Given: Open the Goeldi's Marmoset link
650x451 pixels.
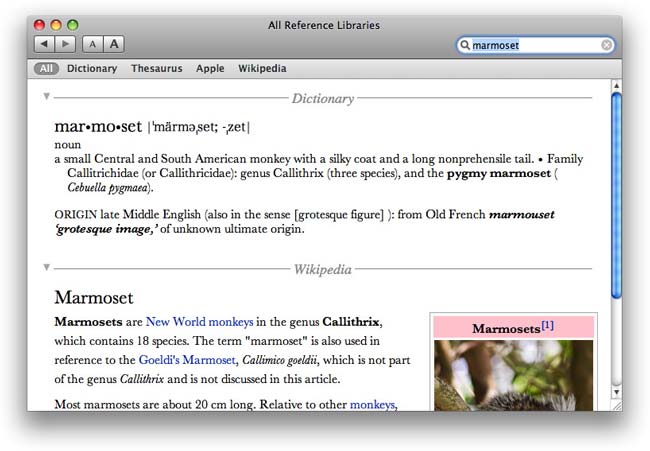Looking at the screenshot, I should pyautogui.click(x=187, y=360).
